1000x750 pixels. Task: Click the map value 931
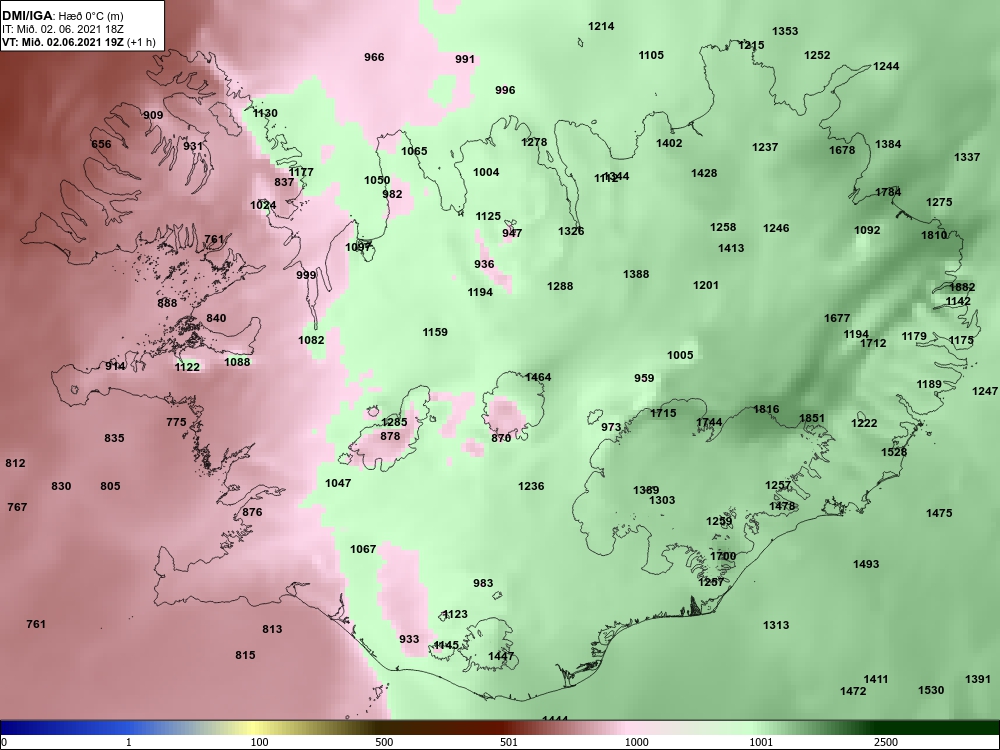tap(193, 146)
